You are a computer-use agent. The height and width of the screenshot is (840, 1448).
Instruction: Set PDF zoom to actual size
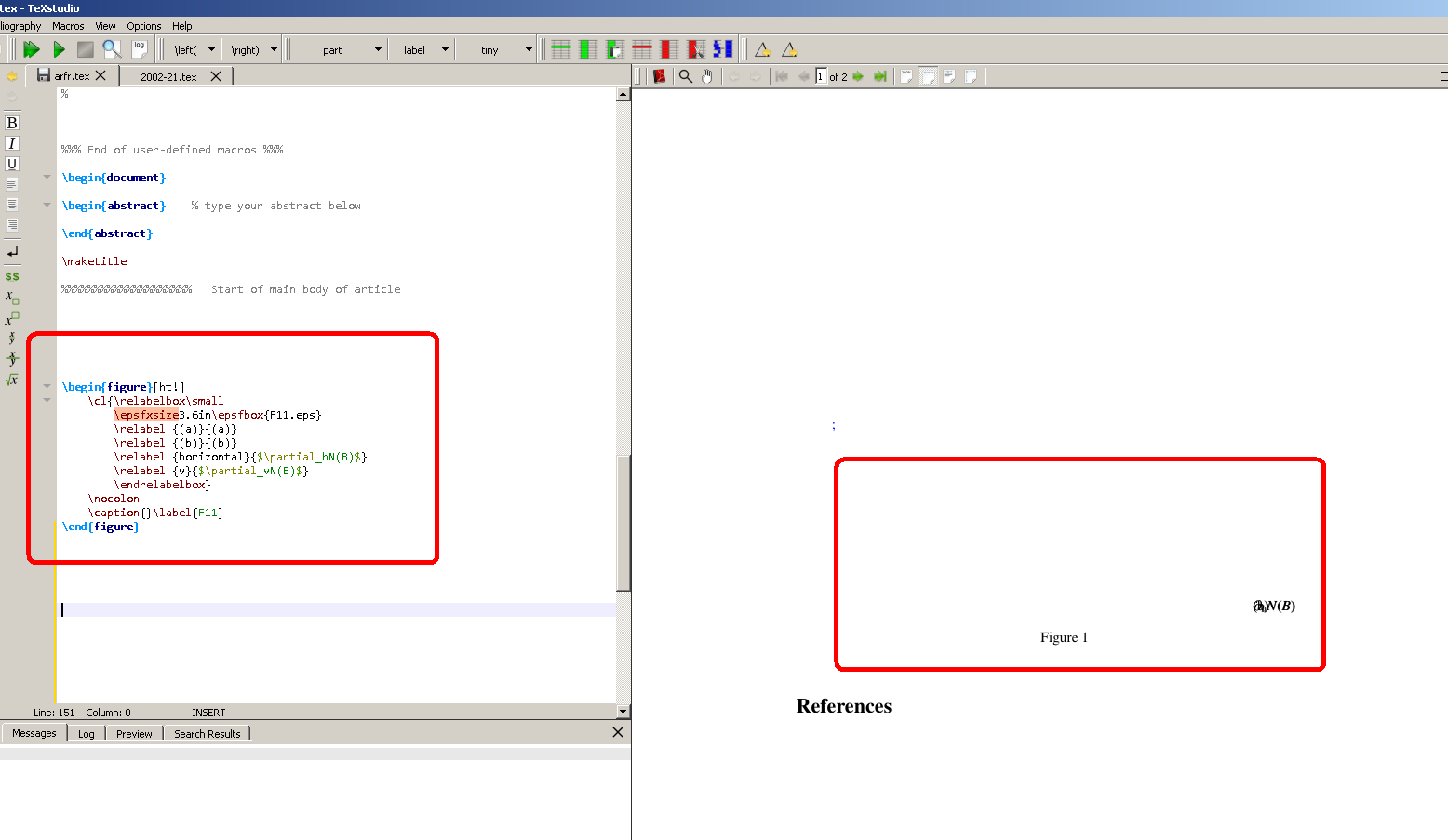pyautogui.click(x=906, y=76)
